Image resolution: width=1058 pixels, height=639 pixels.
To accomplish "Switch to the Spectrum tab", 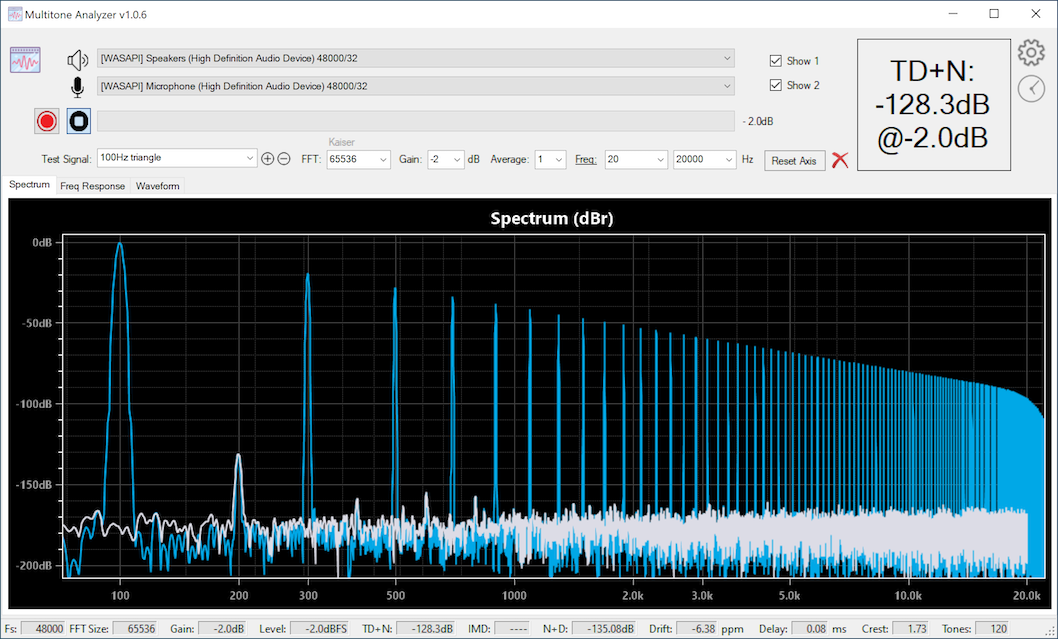I will coord(29,185).
